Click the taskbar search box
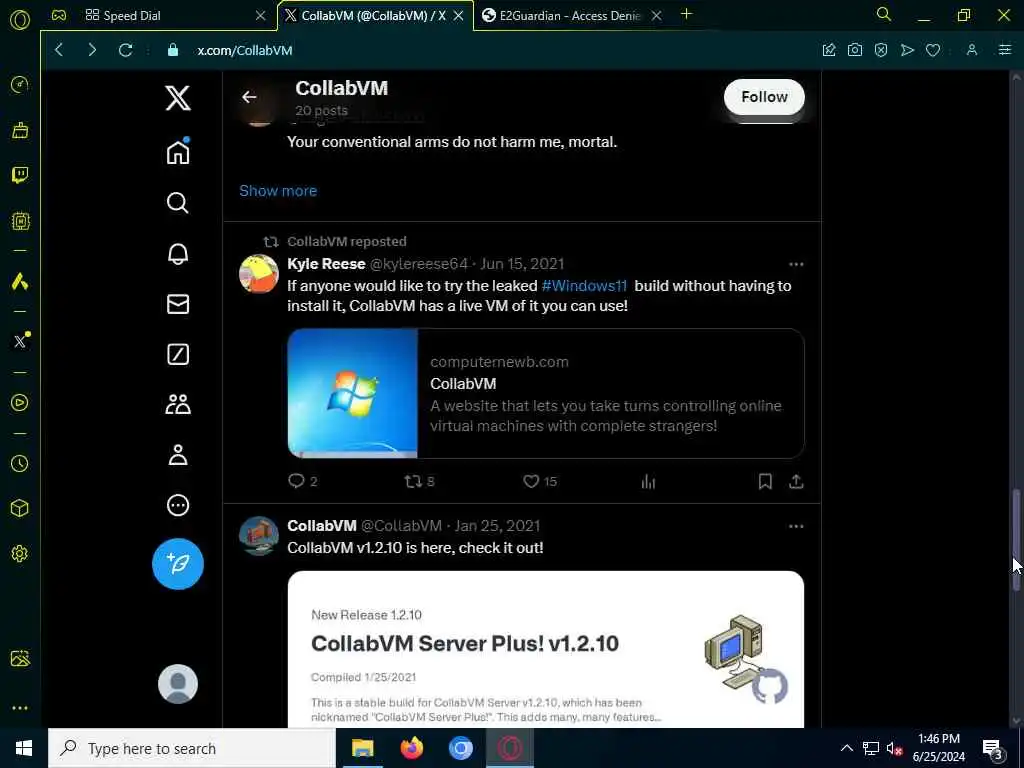Viewport: 1024px width, 768px height. [191, 748]
